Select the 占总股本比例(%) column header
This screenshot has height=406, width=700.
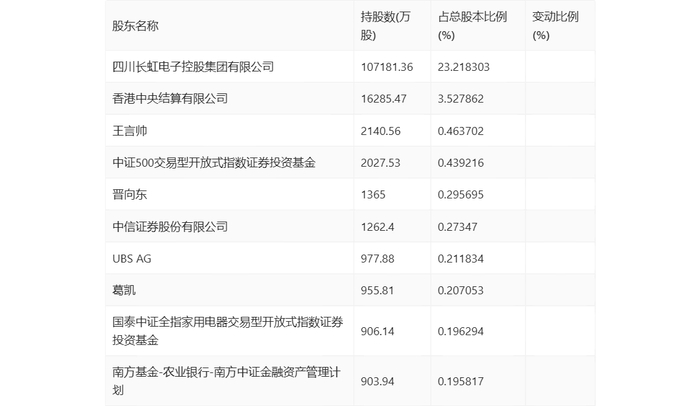[472, 26]
